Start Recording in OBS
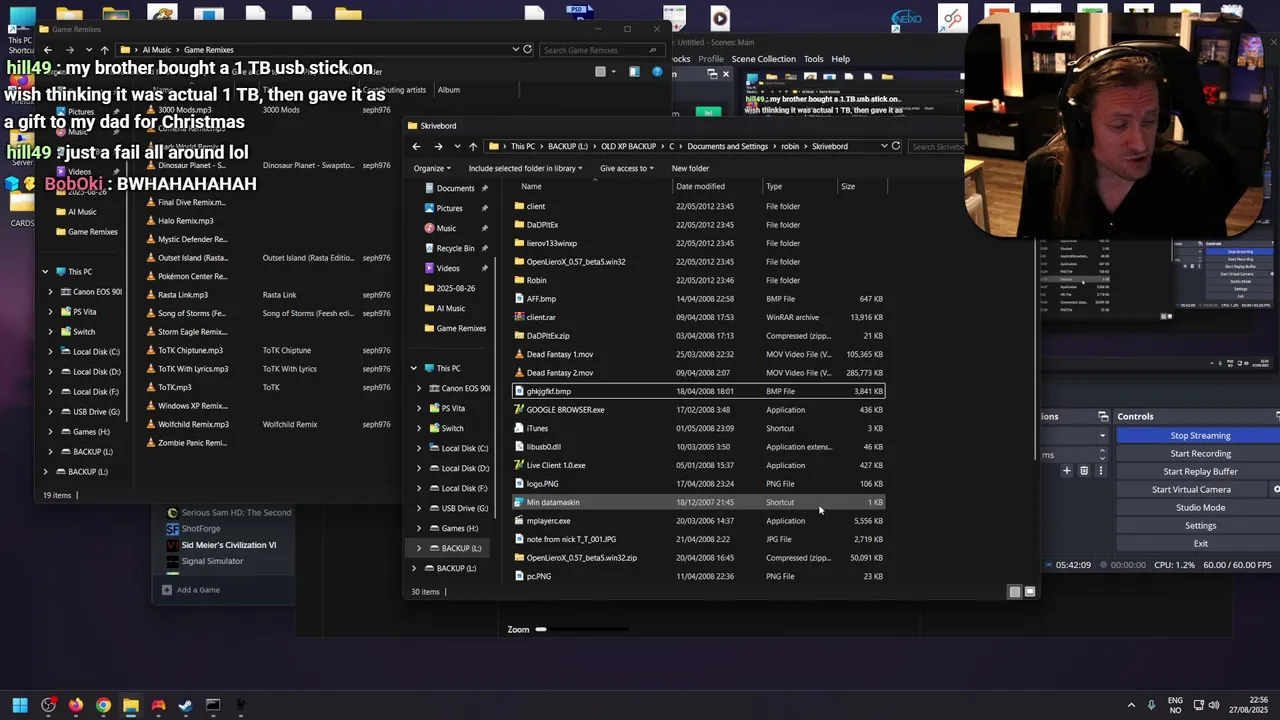1280x720 pixels. click(1200, 454)
